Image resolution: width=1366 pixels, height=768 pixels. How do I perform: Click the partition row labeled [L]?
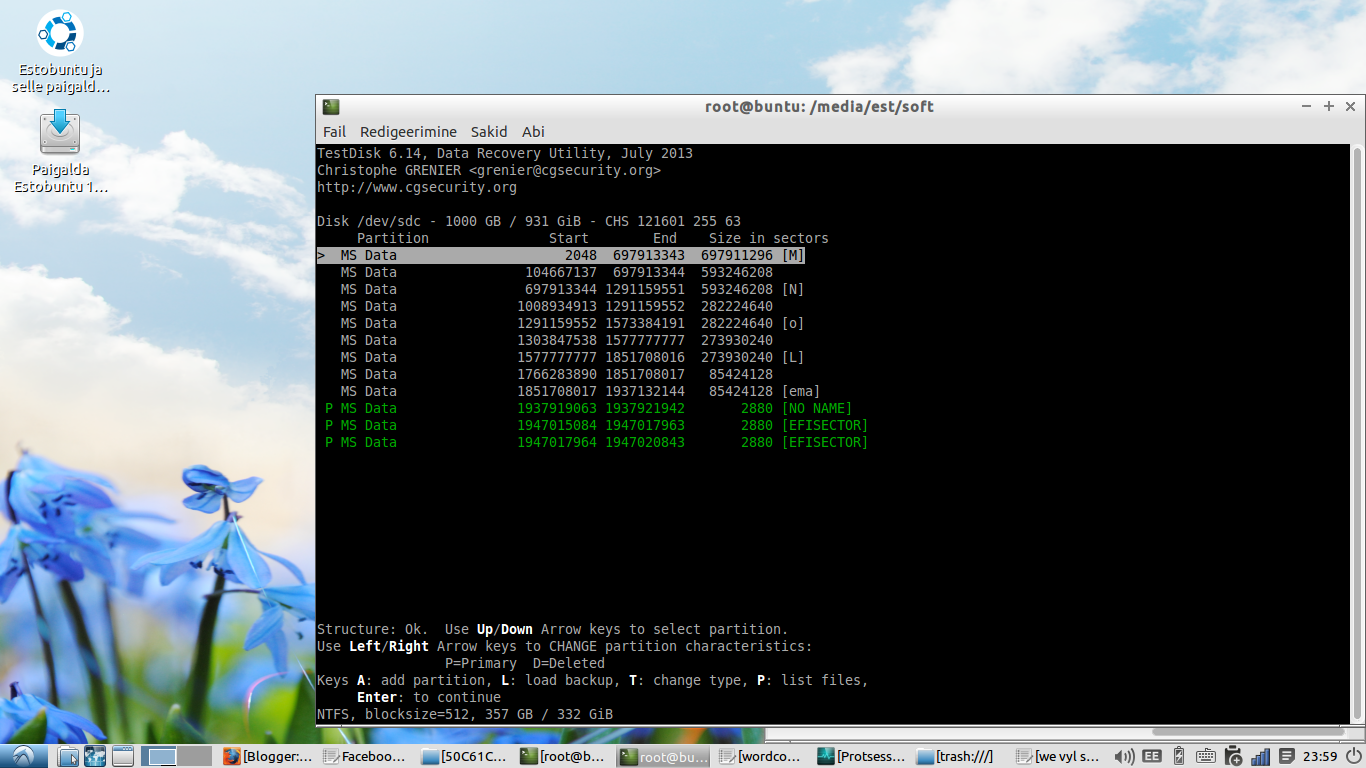click(573, 358)
